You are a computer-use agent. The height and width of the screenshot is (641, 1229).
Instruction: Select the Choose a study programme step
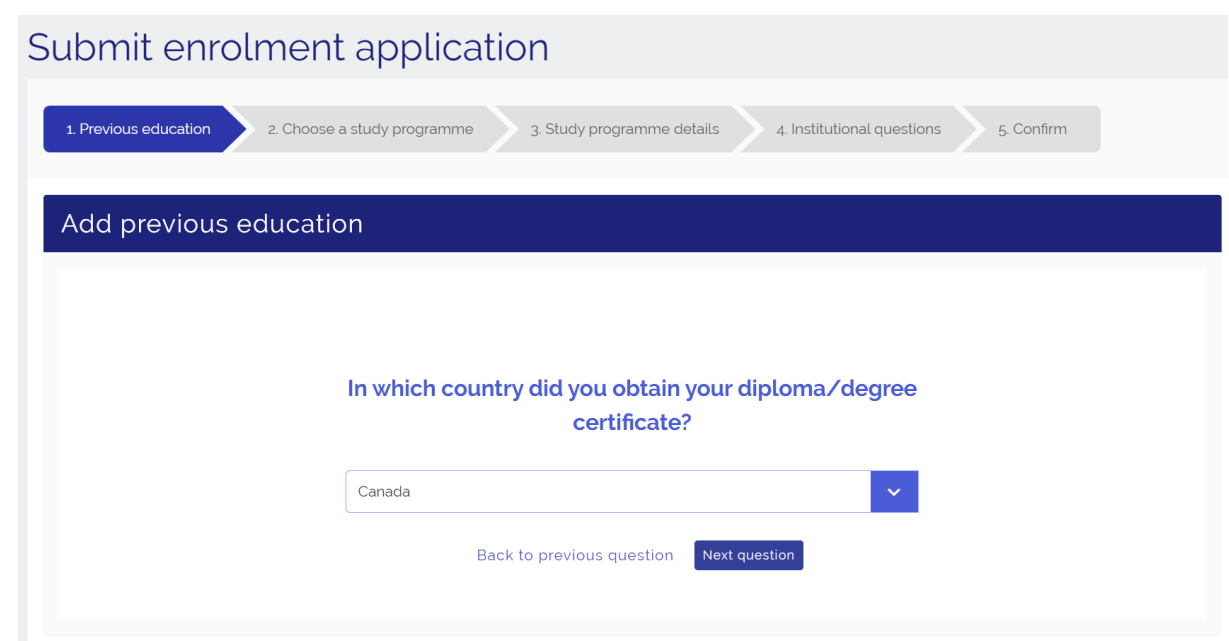point(370,129)
